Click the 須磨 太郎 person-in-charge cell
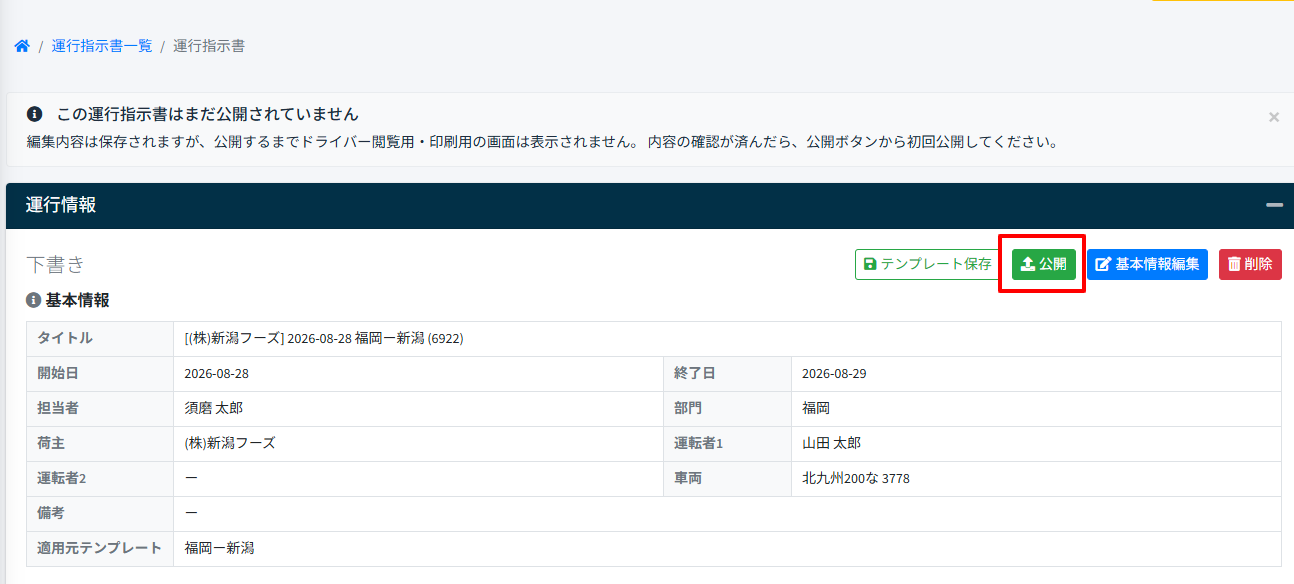 418,408
